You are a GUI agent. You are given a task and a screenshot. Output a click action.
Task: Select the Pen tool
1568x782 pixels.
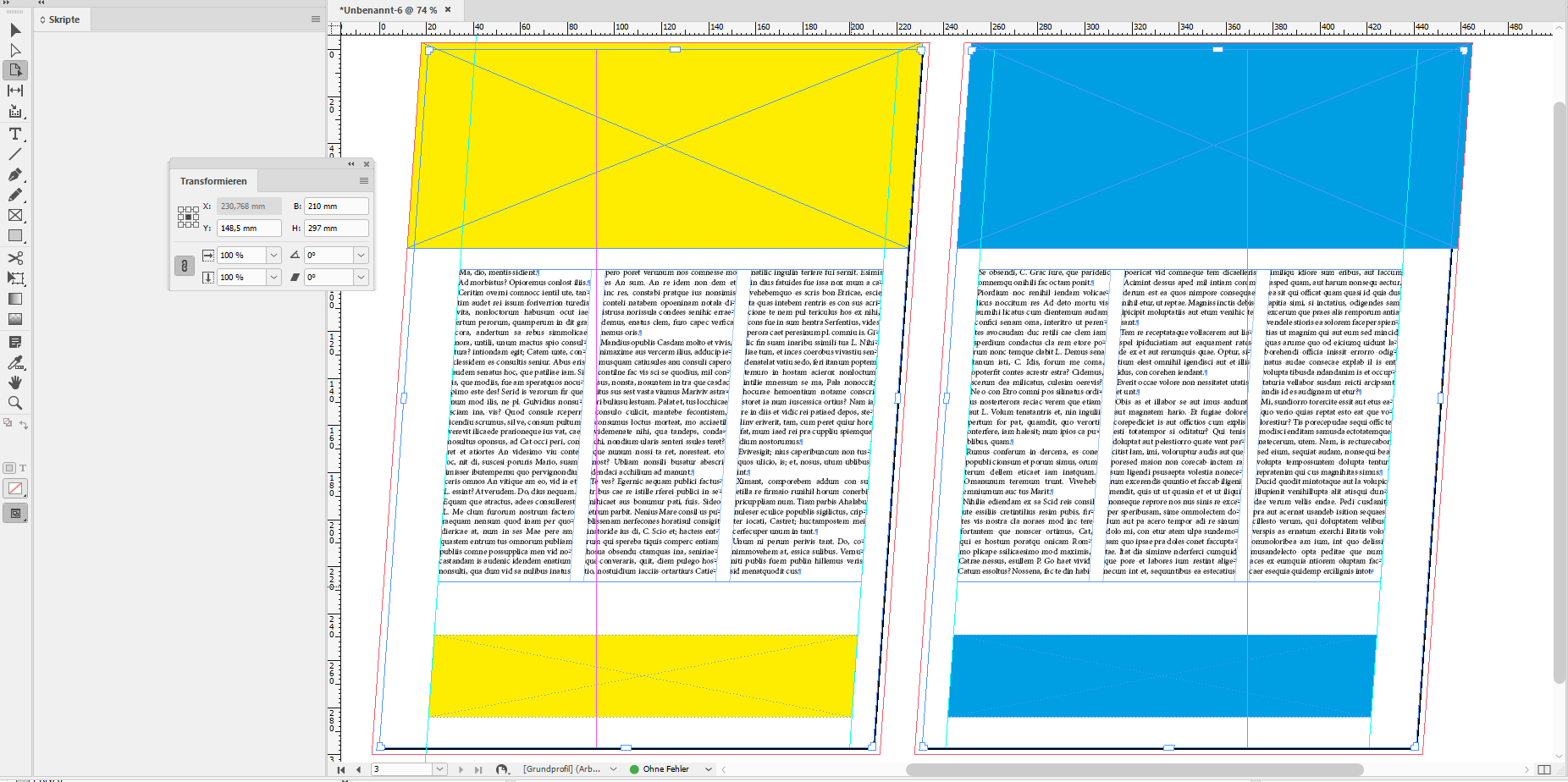(15, 174)
